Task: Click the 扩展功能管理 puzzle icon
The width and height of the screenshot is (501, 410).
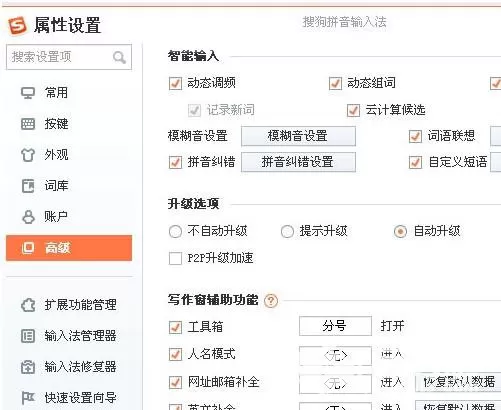Action: (x=28, y=305)
